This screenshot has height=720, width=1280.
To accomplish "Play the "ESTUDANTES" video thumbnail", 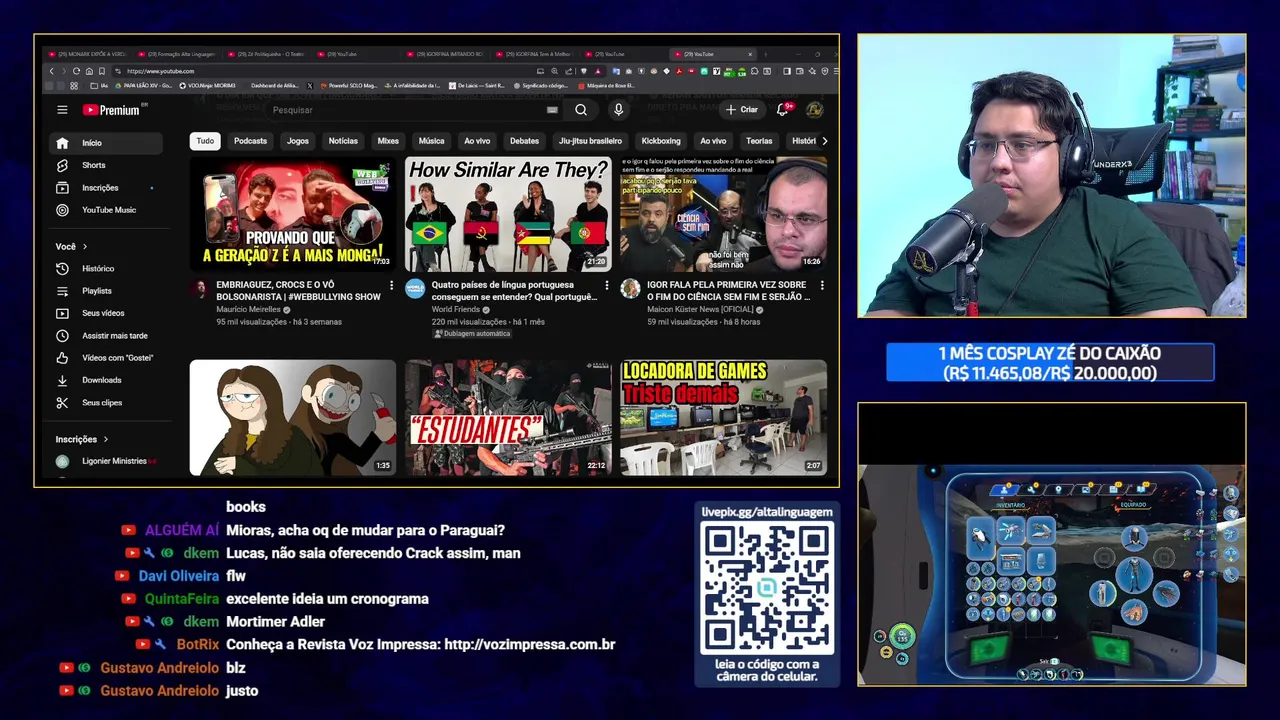I will 508,418.
